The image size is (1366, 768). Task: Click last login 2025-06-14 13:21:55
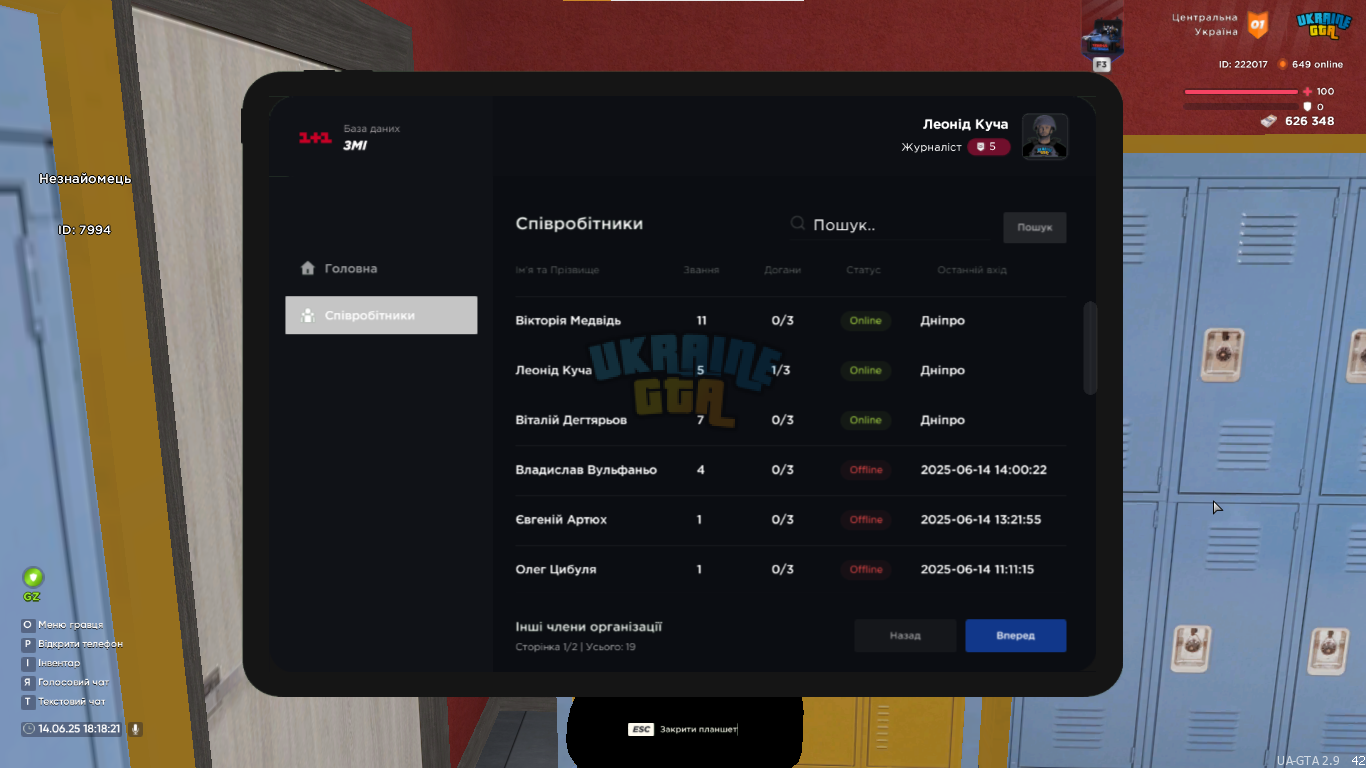click(x=981, y=520)
